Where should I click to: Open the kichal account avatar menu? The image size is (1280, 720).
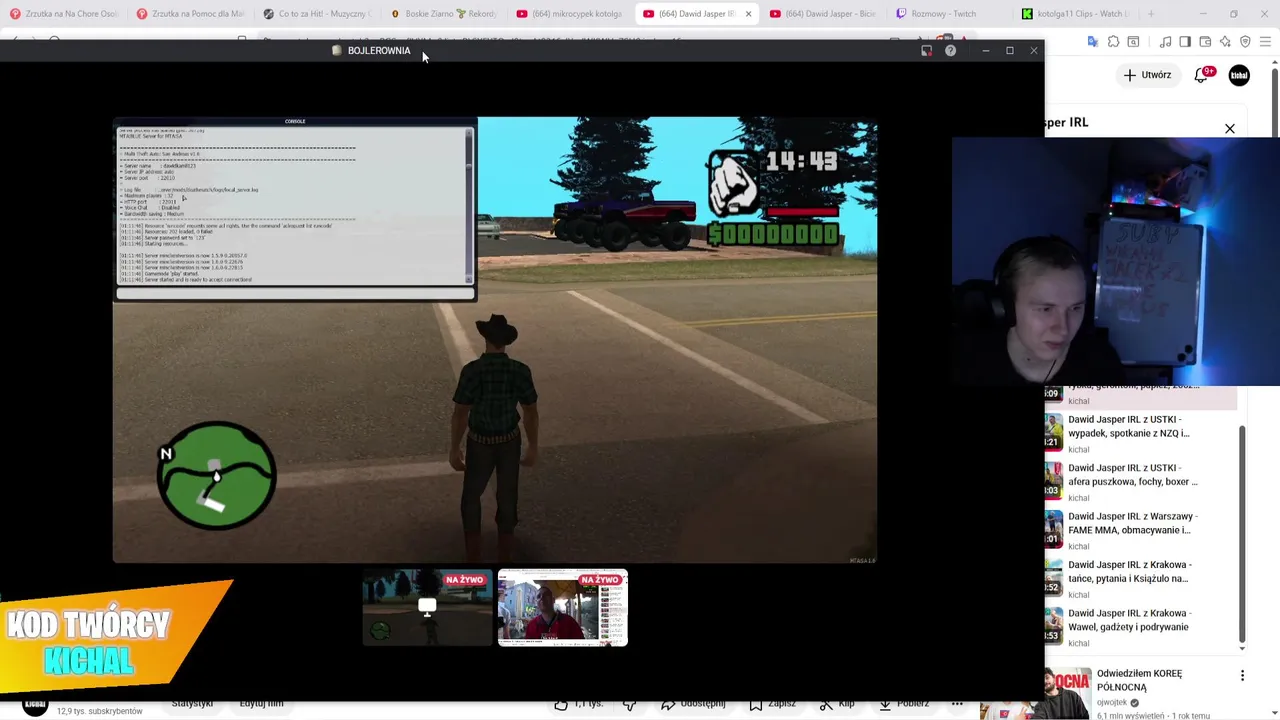(x=1239, y=75)
